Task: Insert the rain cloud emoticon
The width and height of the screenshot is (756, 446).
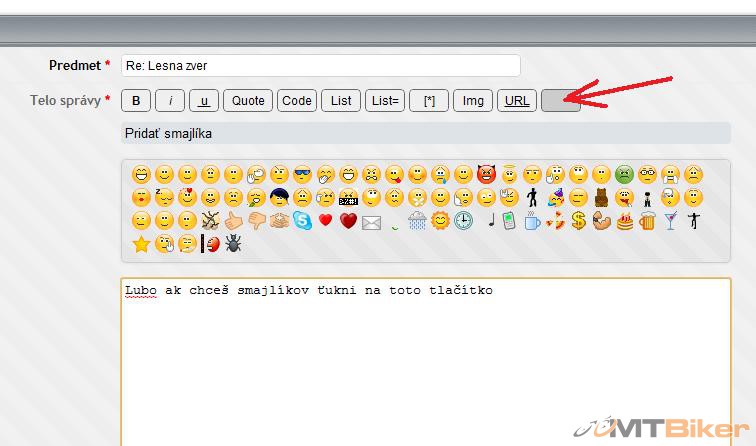Action: 417,221
